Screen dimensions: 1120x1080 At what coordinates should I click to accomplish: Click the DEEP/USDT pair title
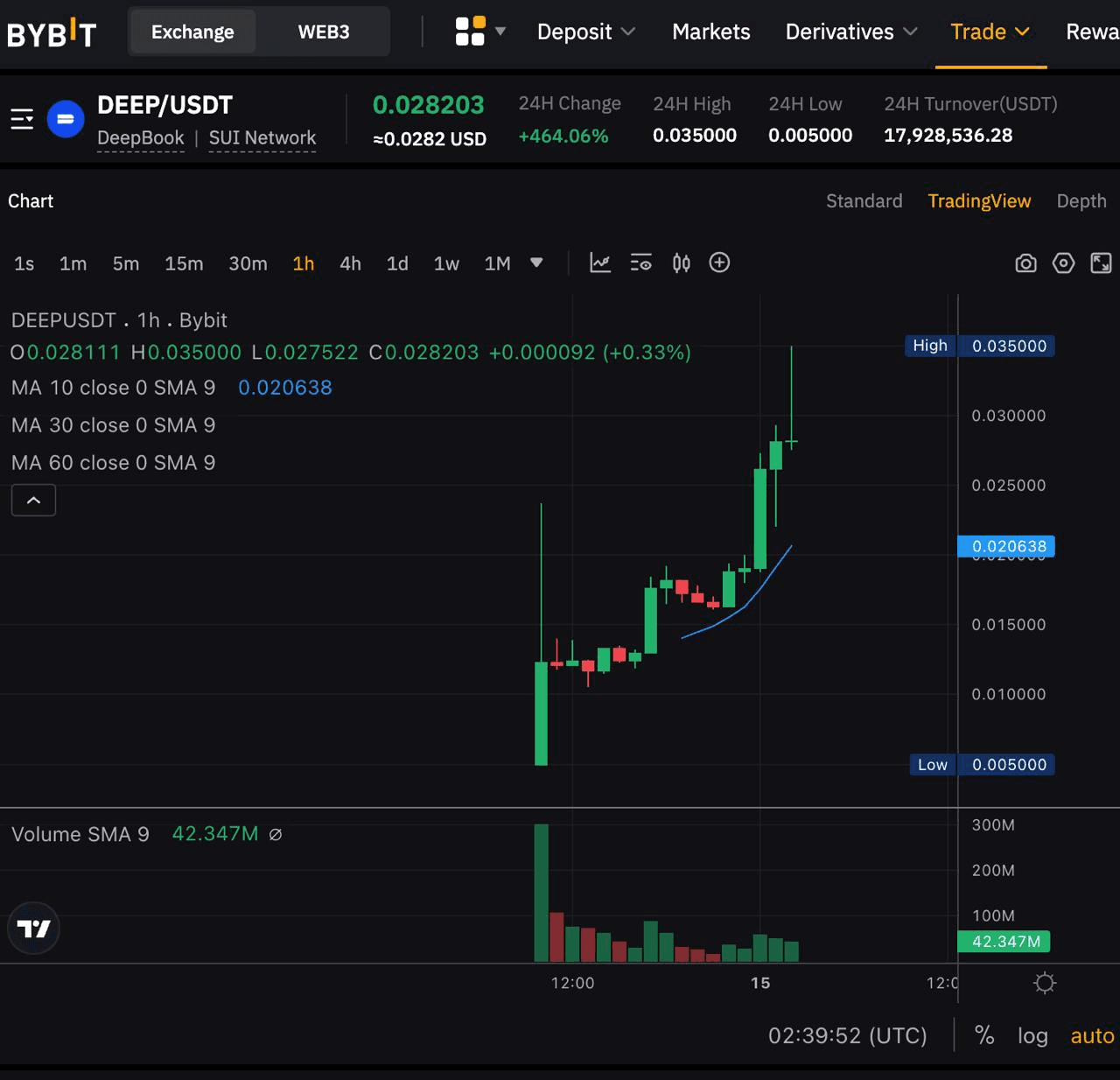pyautogui.click(x=164, y=105)
